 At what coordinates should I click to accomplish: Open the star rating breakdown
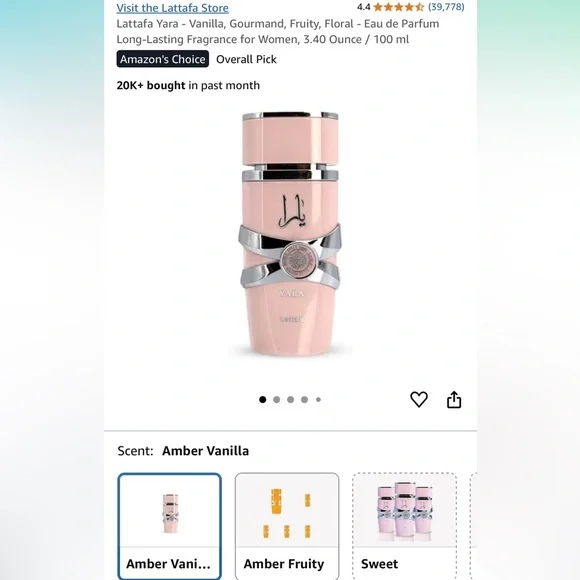pyautogui.click(x=398, y=7)
